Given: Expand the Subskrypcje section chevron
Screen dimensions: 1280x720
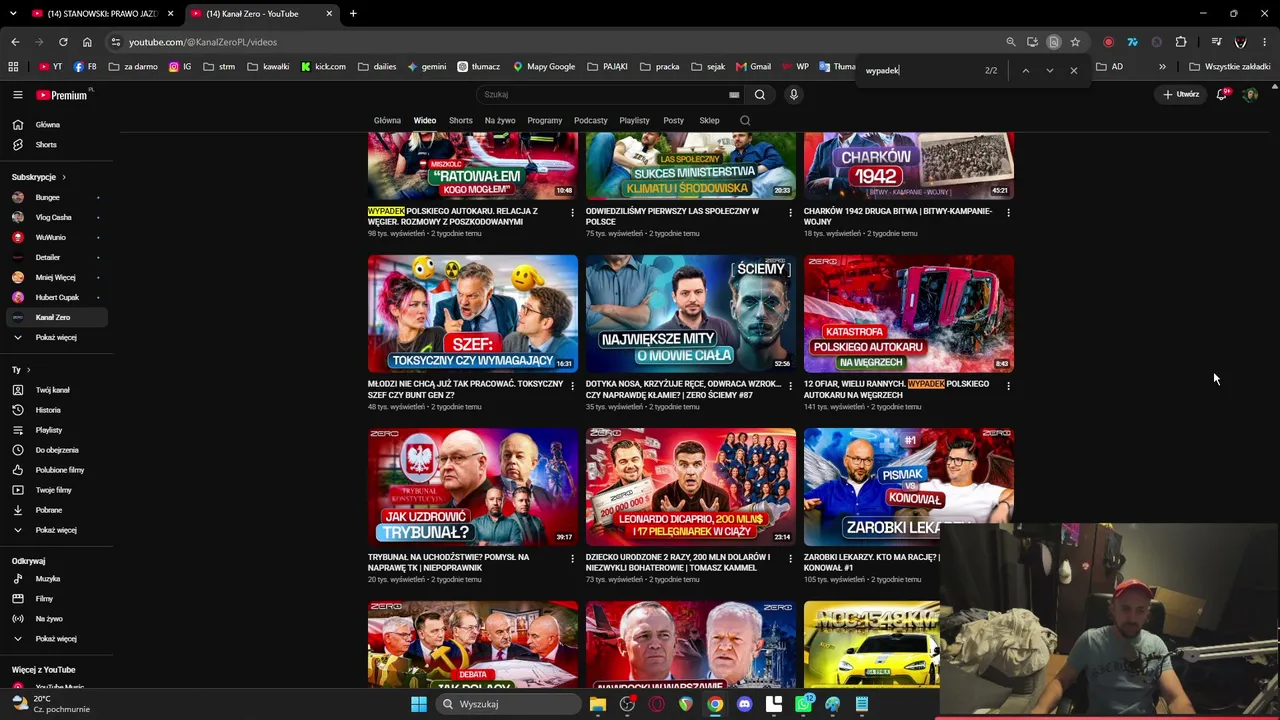Looking at the screenshot, I should click(x=64, y=177).
